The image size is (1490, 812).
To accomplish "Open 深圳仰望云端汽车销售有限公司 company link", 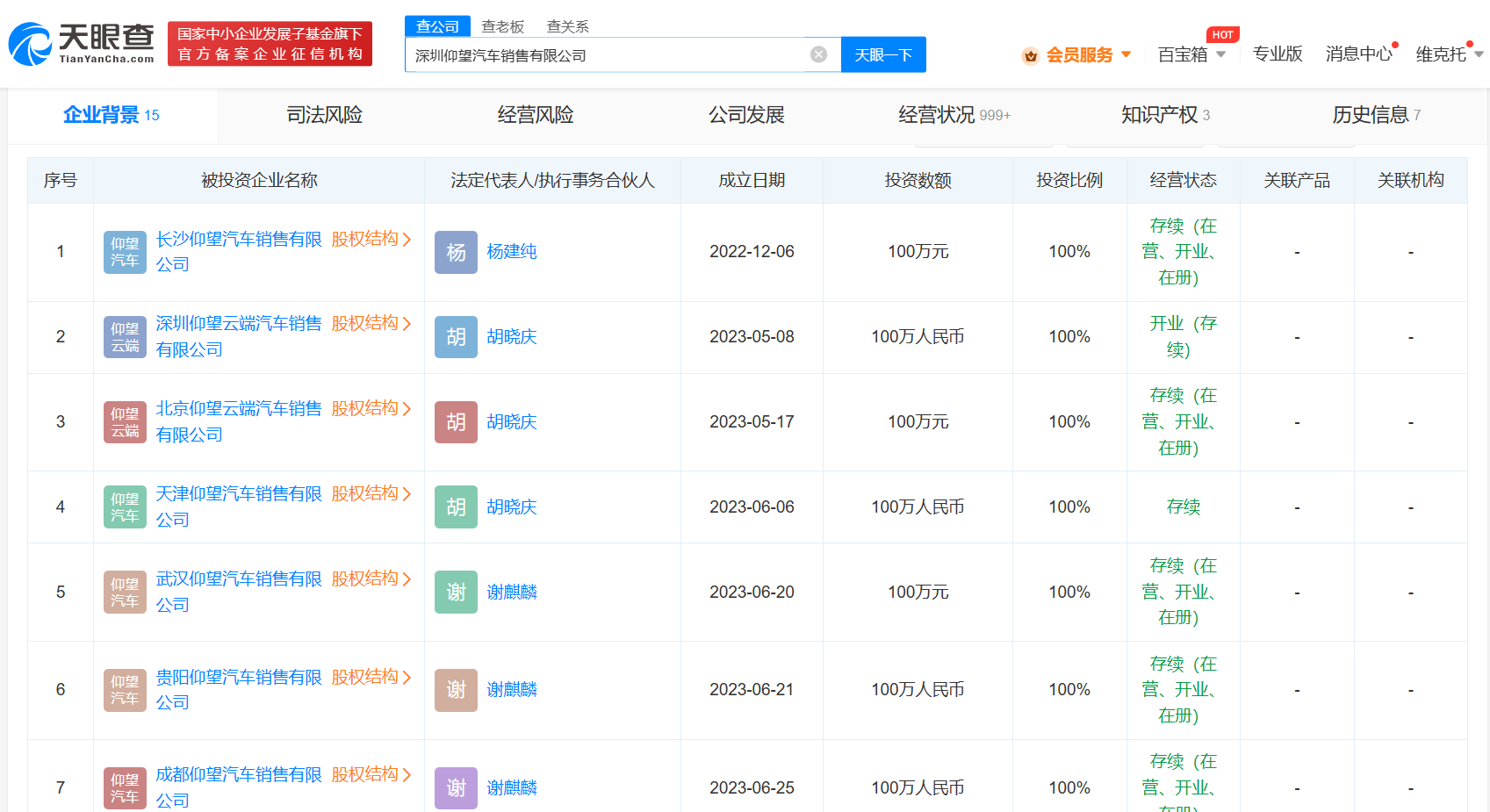I will pos(239,336).
